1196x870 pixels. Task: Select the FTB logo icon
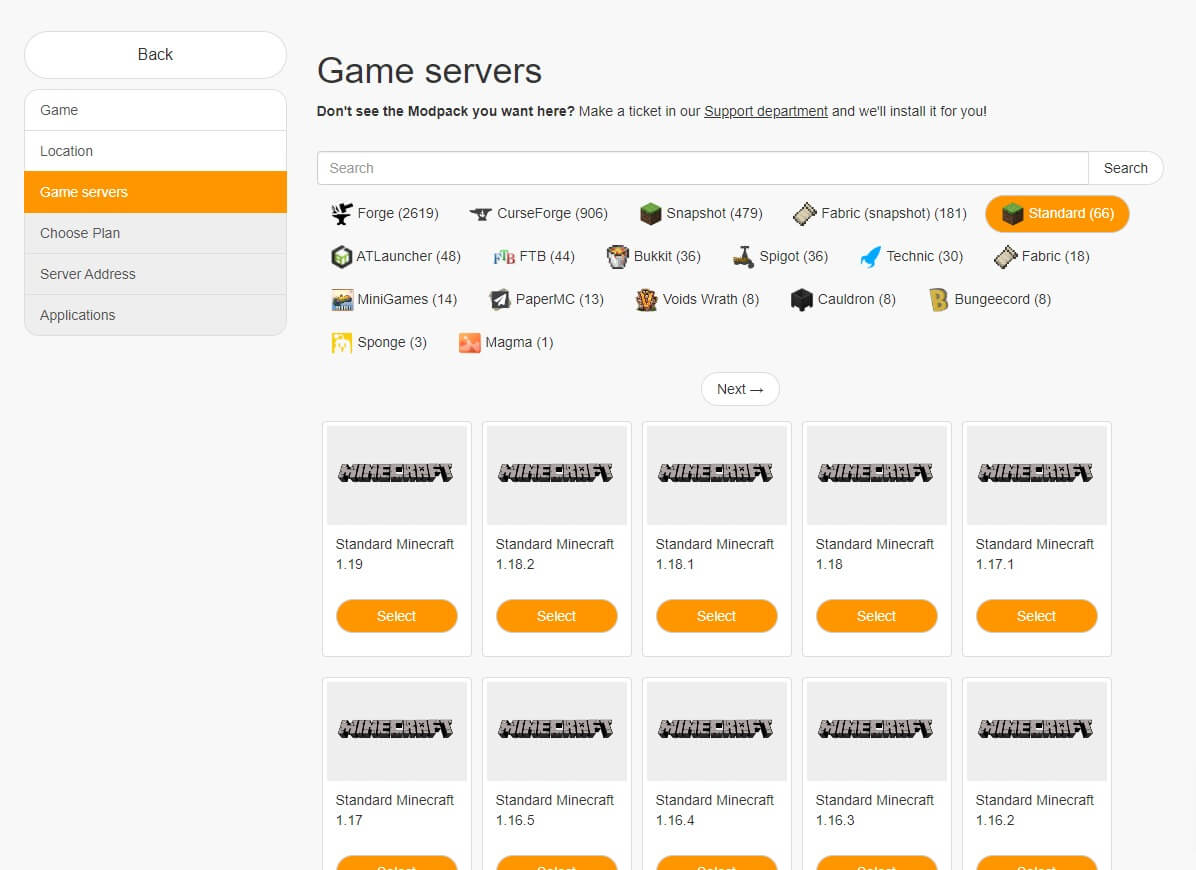[x=504, y=257]
